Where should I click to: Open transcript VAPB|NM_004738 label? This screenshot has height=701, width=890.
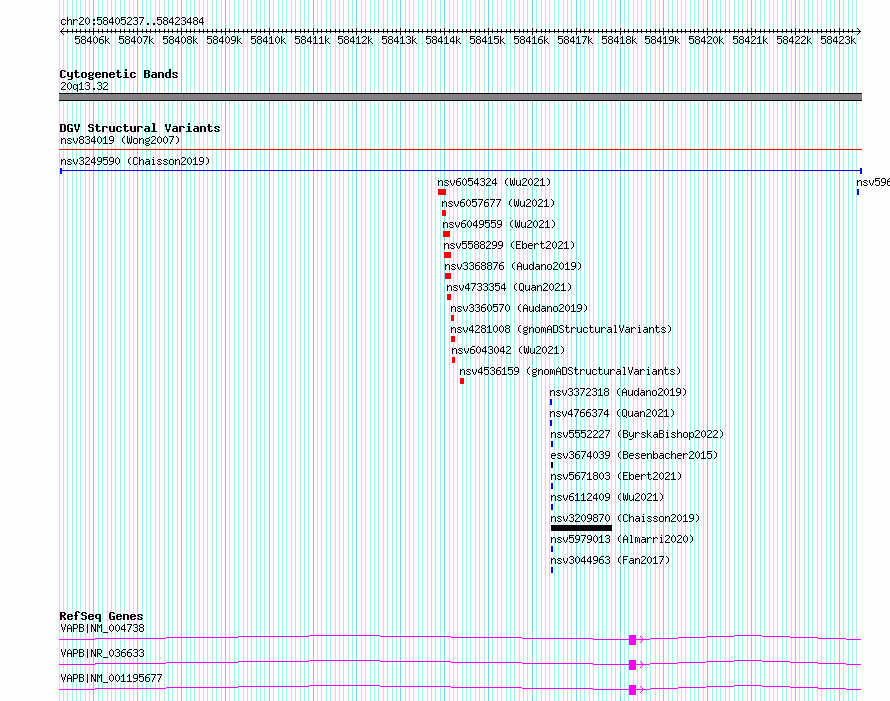point(102,628)
